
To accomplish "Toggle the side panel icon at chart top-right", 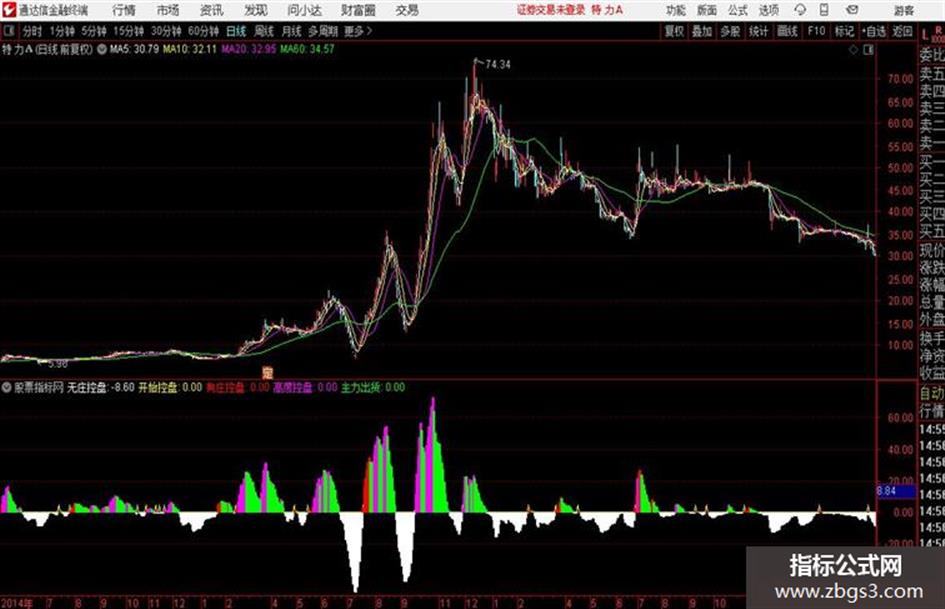I will [x=868, y=50].
